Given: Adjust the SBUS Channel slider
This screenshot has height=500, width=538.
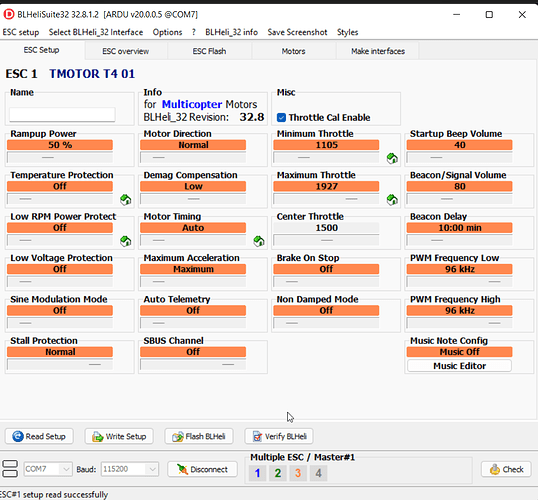Looking at the screenshot, I should pyautogui.click(x=193, y=364).
